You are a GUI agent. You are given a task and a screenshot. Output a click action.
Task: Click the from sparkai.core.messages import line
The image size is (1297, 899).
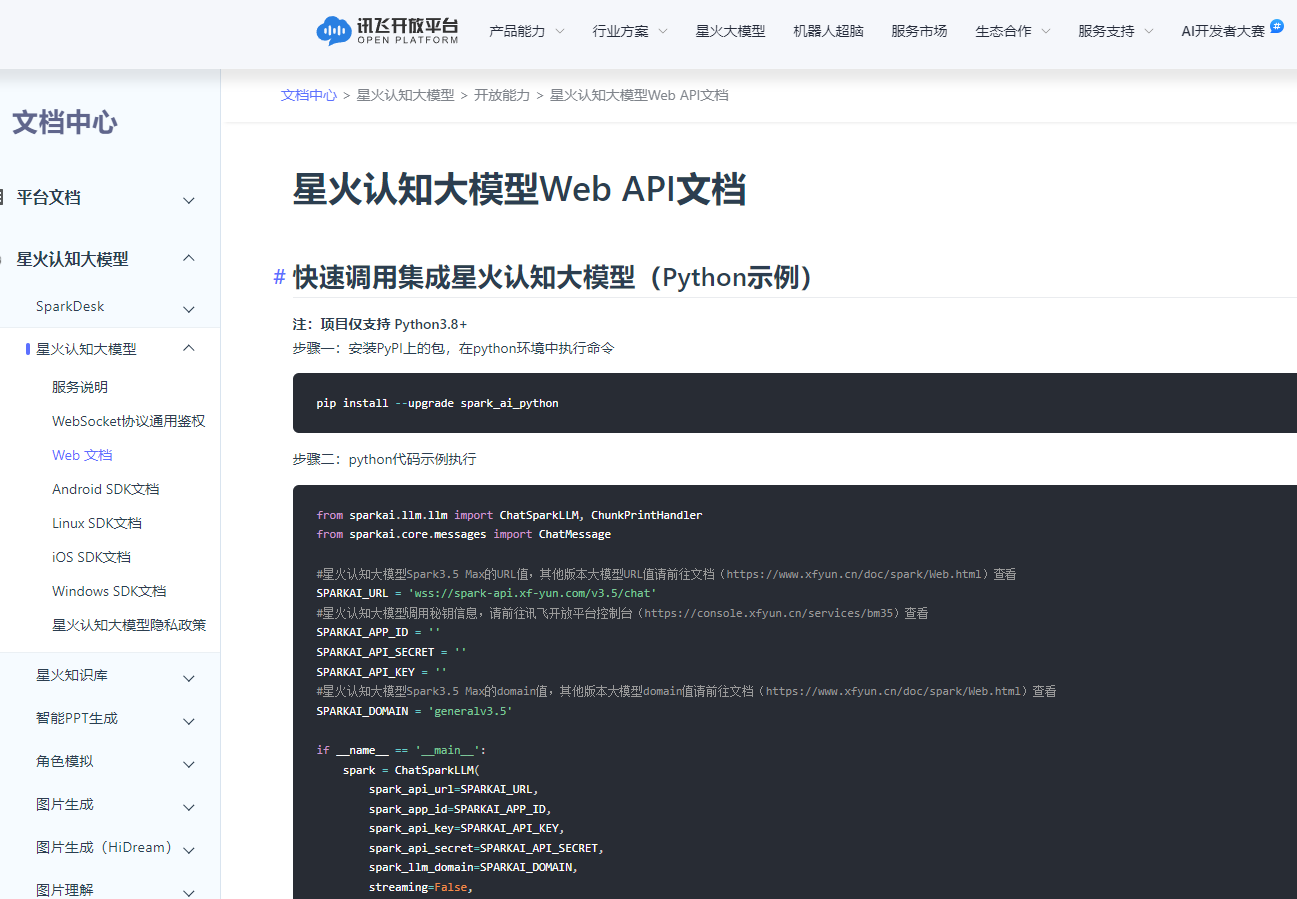click(x=463, y=535)
